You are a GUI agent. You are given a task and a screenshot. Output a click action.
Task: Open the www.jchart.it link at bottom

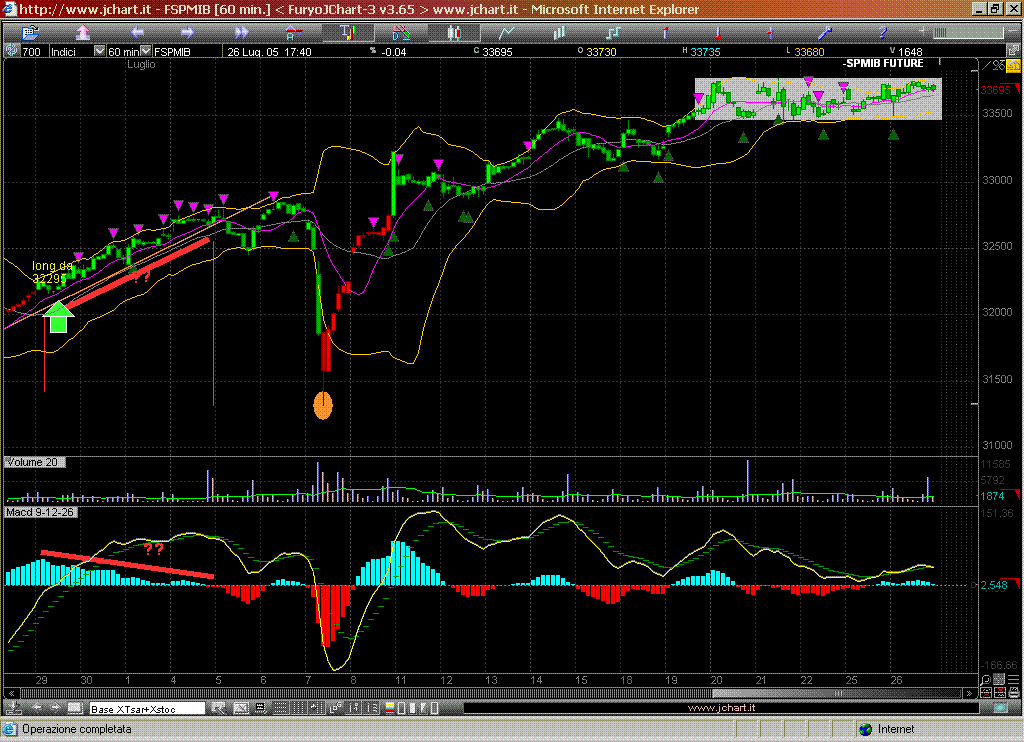[721, 708]
